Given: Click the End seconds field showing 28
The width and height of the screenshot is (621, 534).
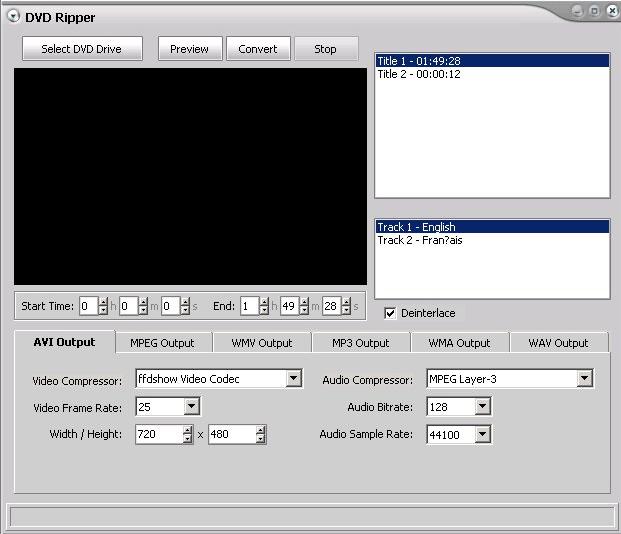Looking at the screenshot, I should click(x=331, y=306).
